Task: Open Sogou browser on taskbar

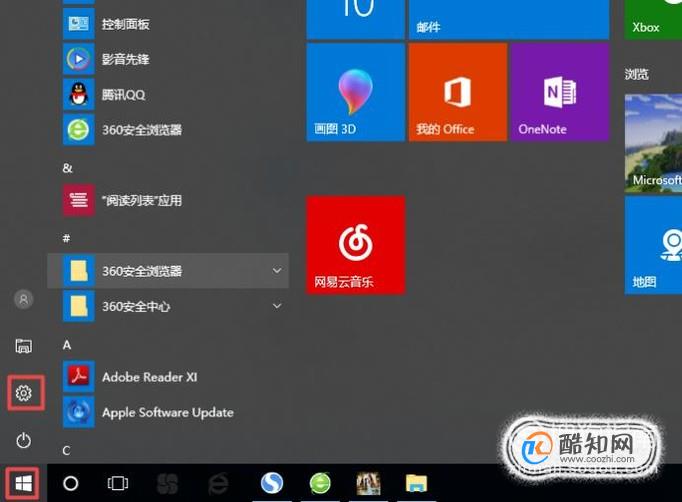Action: pyautogui.click(x=272, y=483)
